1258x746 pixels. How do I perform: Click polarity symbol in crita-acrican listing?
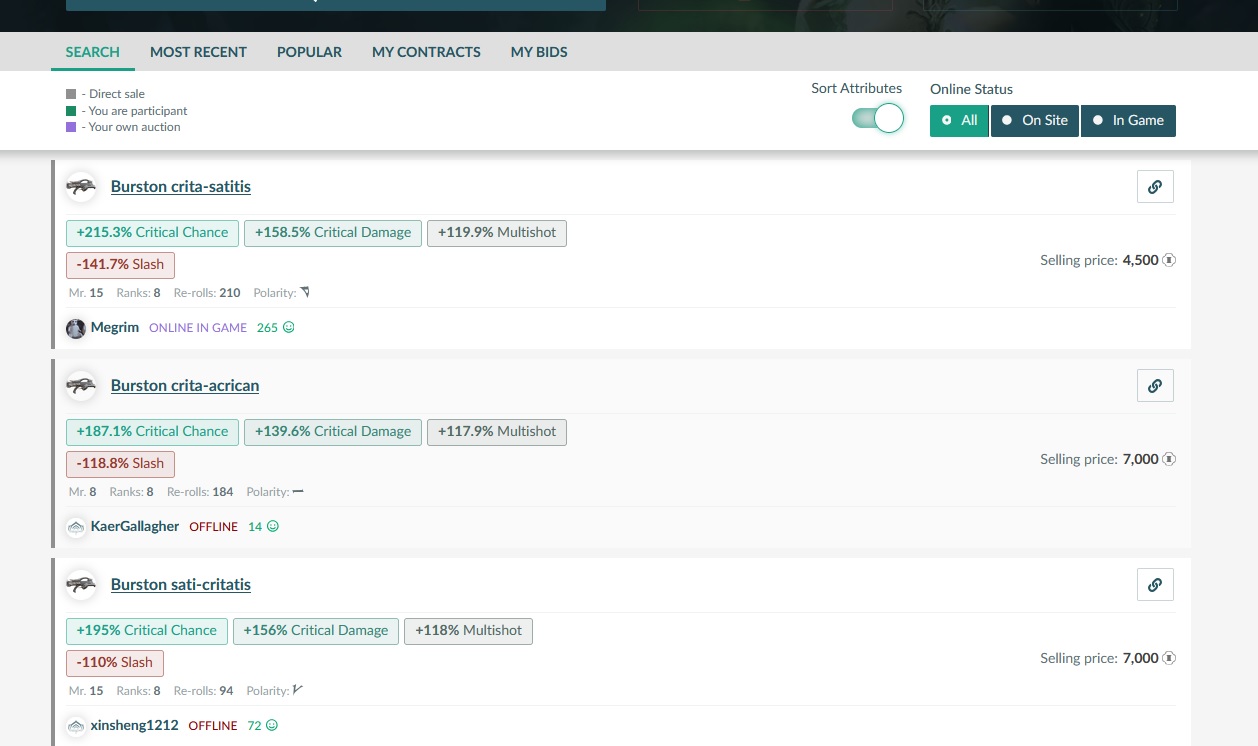tap(298, 492)
